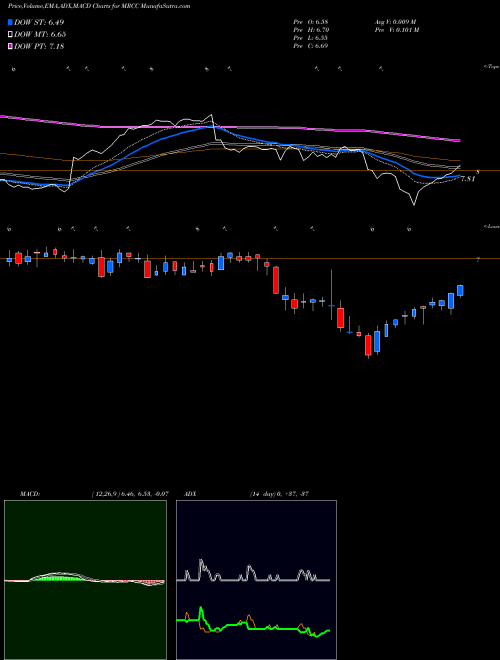Click the lowest red candlestick at the price bottom
This screenshot has width=500, height=660.
point(368,345)
